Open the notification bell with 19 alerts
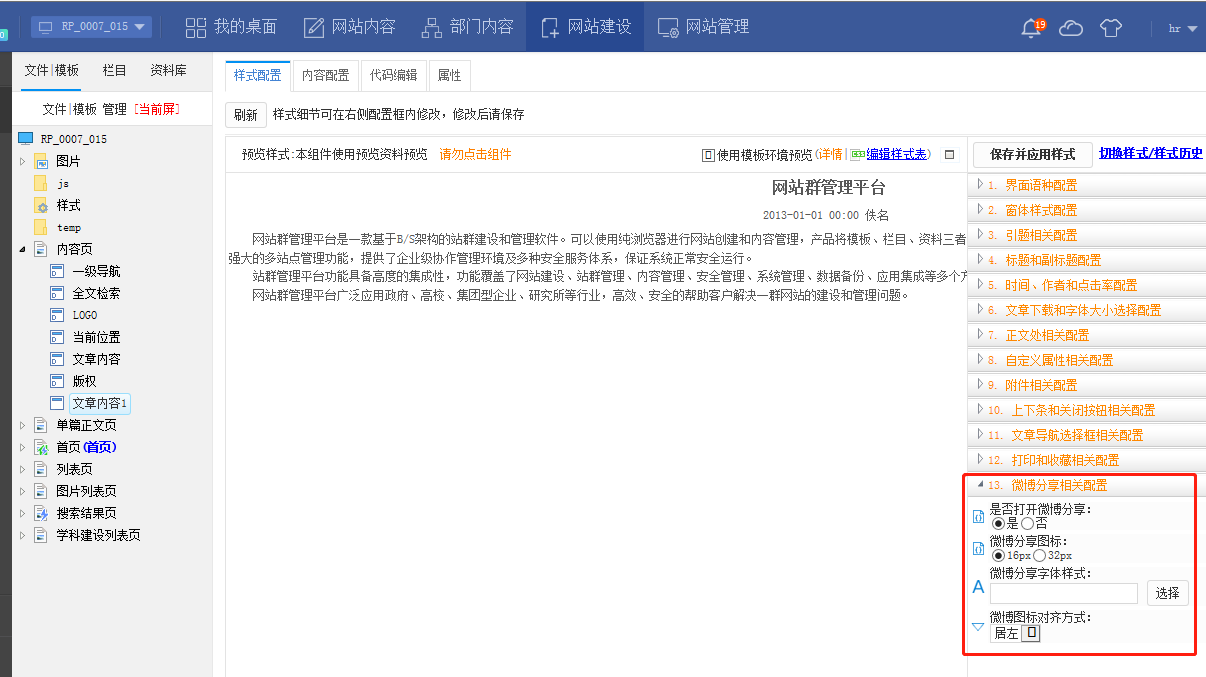This screenshot has width=1206, height=677. [1031, 28]
